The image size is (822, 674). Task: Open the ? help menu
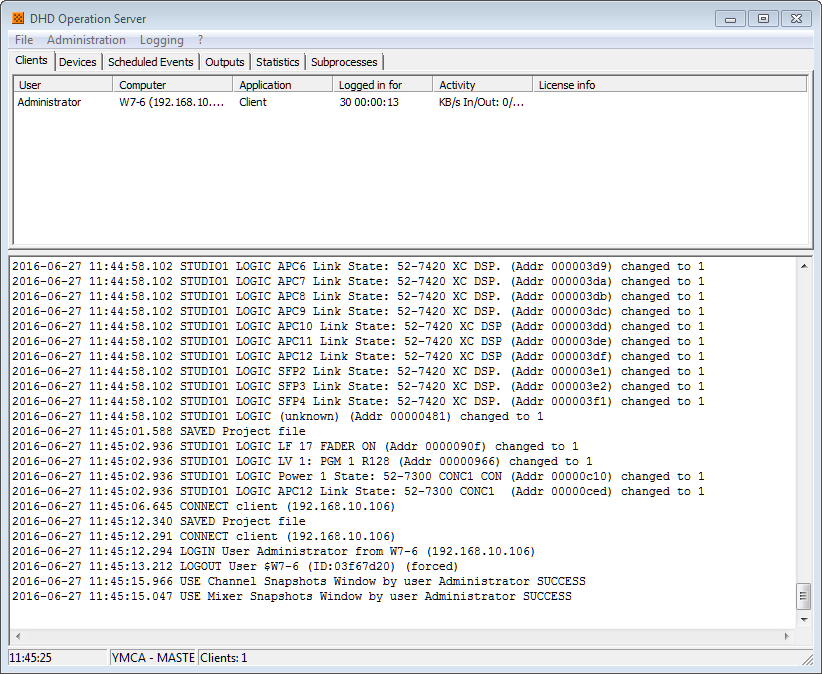click(200, 40)
